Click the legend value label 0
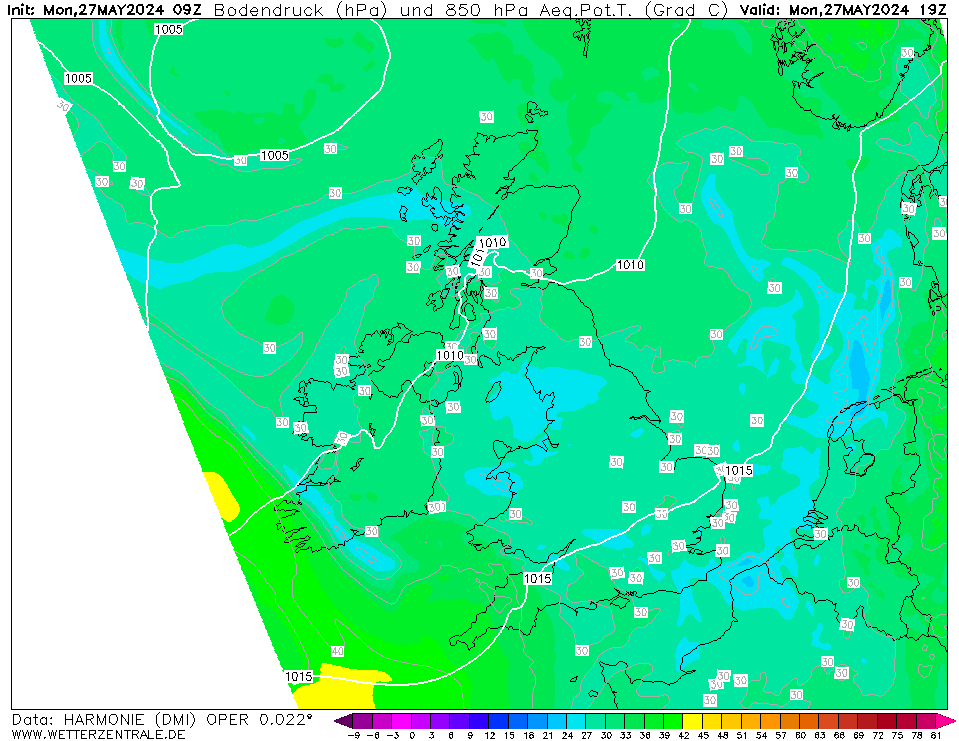This screenshot has width=959, height=741. 412,735
